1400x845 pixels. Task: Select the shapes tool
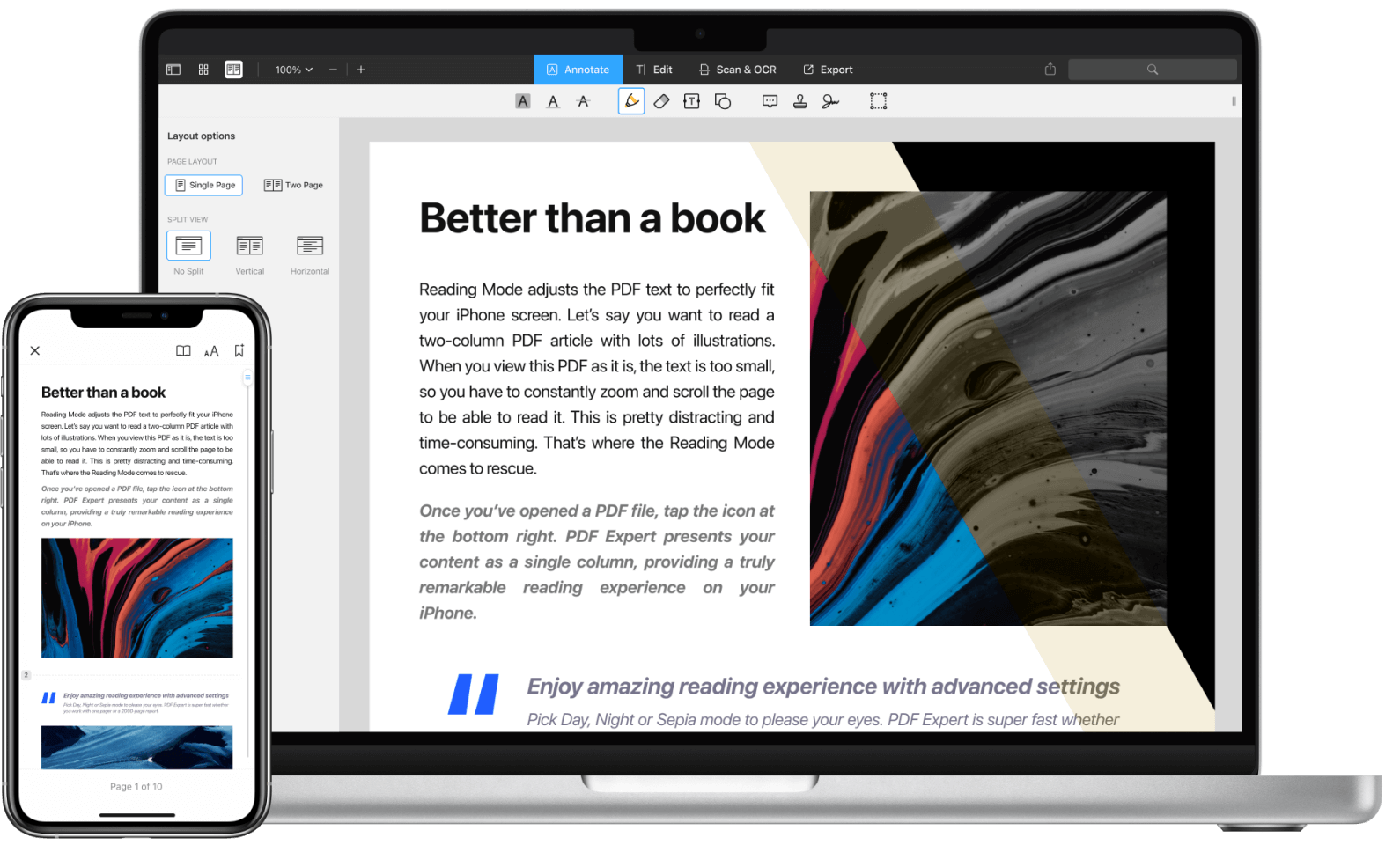tap(723, 101)
